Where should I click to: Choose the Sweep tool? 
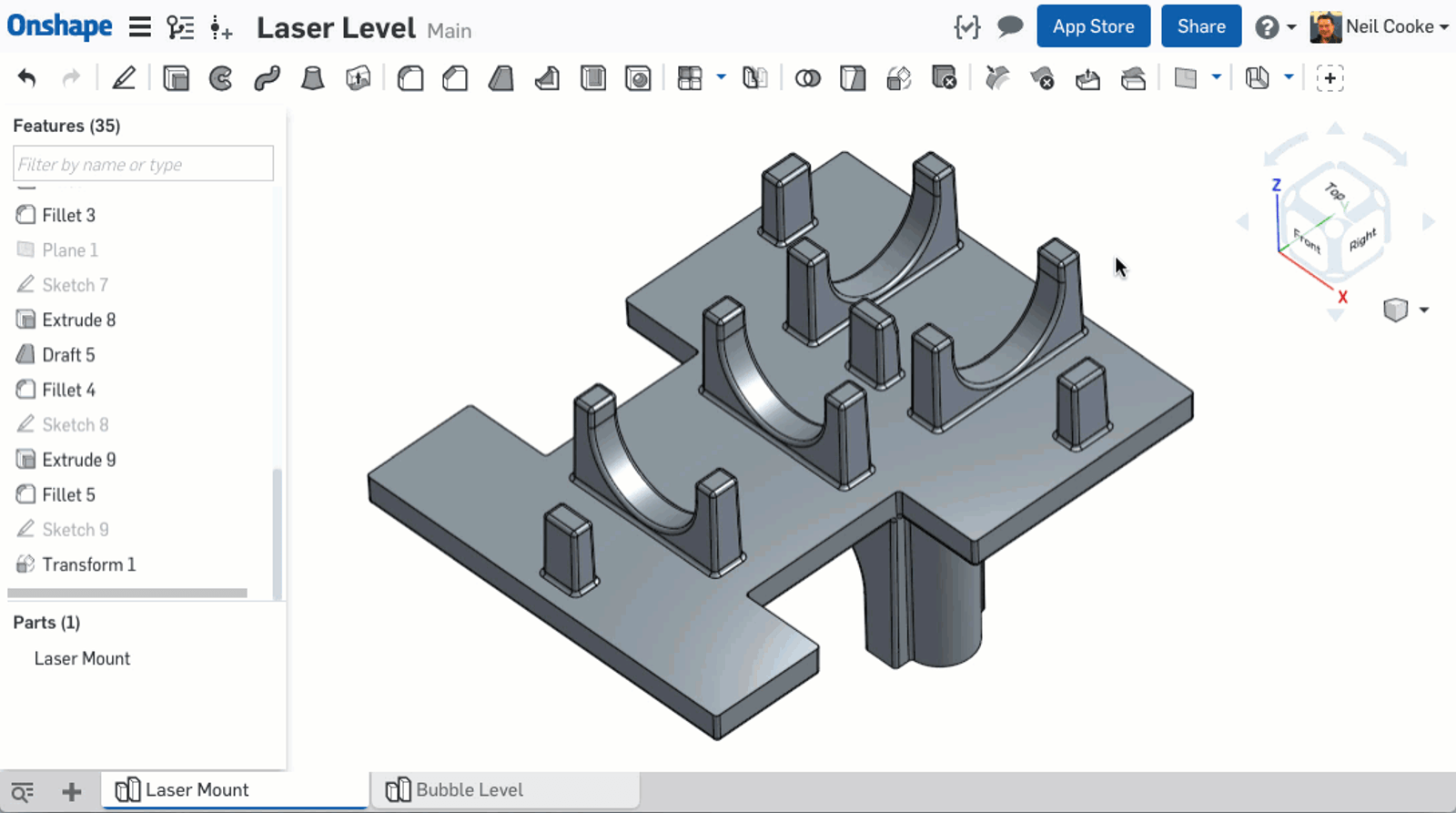point(267,78)
